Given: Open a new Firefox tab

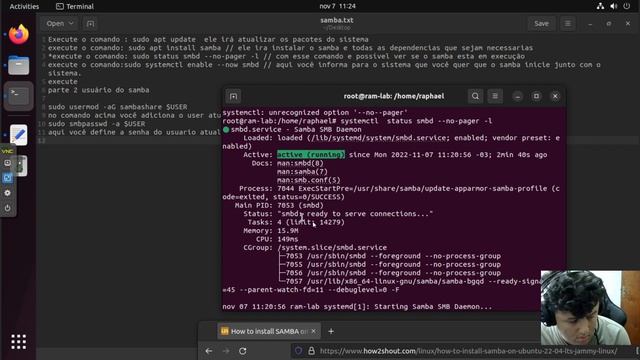Looking at the screenshot, I should pos(331,331).
